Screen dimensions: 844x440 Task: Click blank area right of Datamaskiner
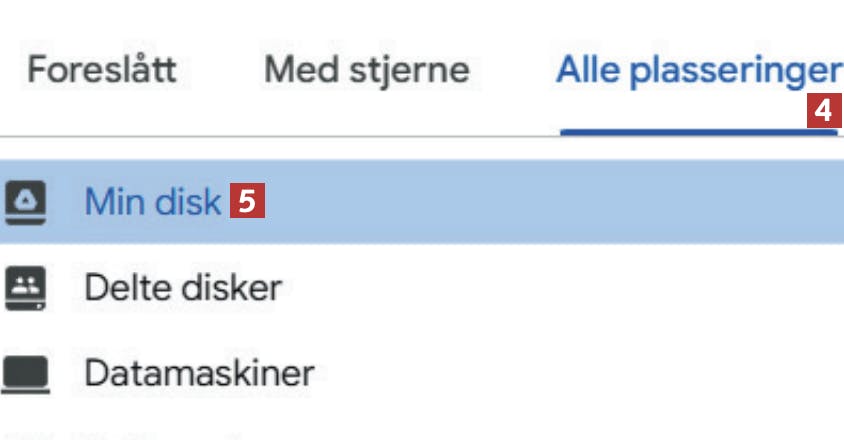[x=550, y=375]
